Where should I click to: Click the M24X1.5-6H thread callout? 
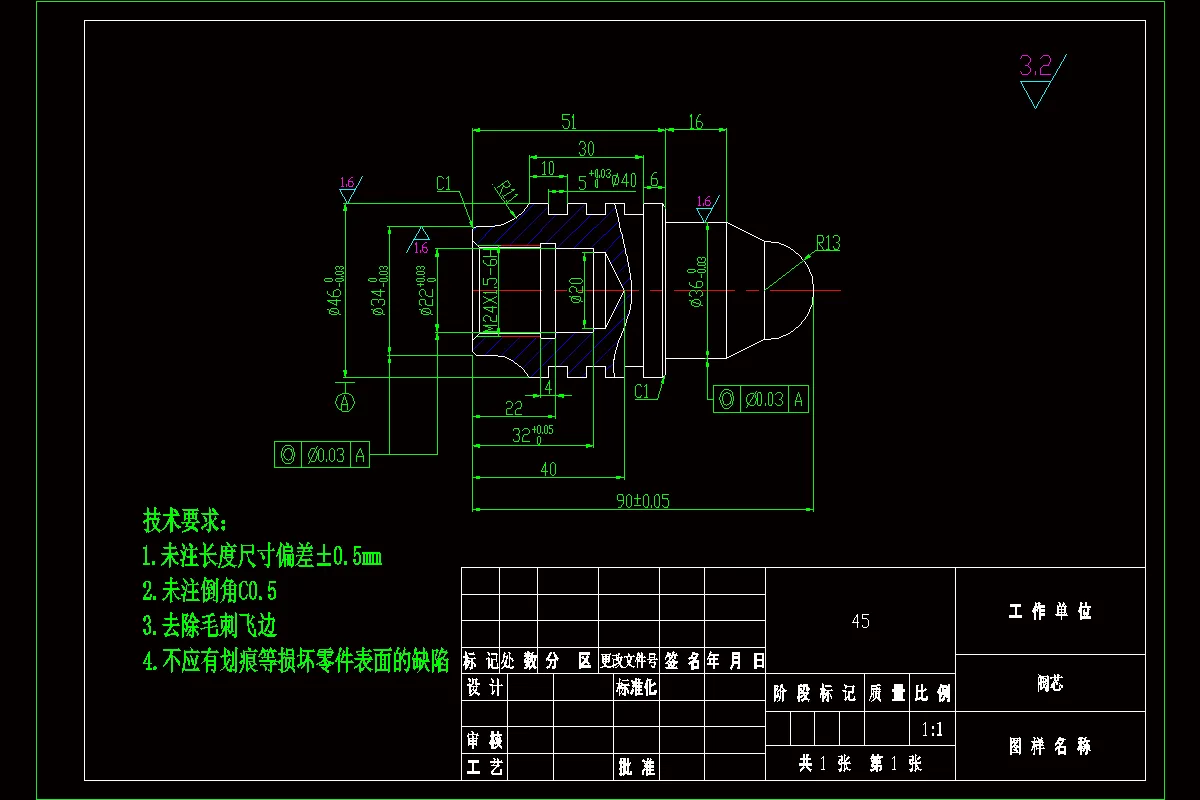[487, 288]
